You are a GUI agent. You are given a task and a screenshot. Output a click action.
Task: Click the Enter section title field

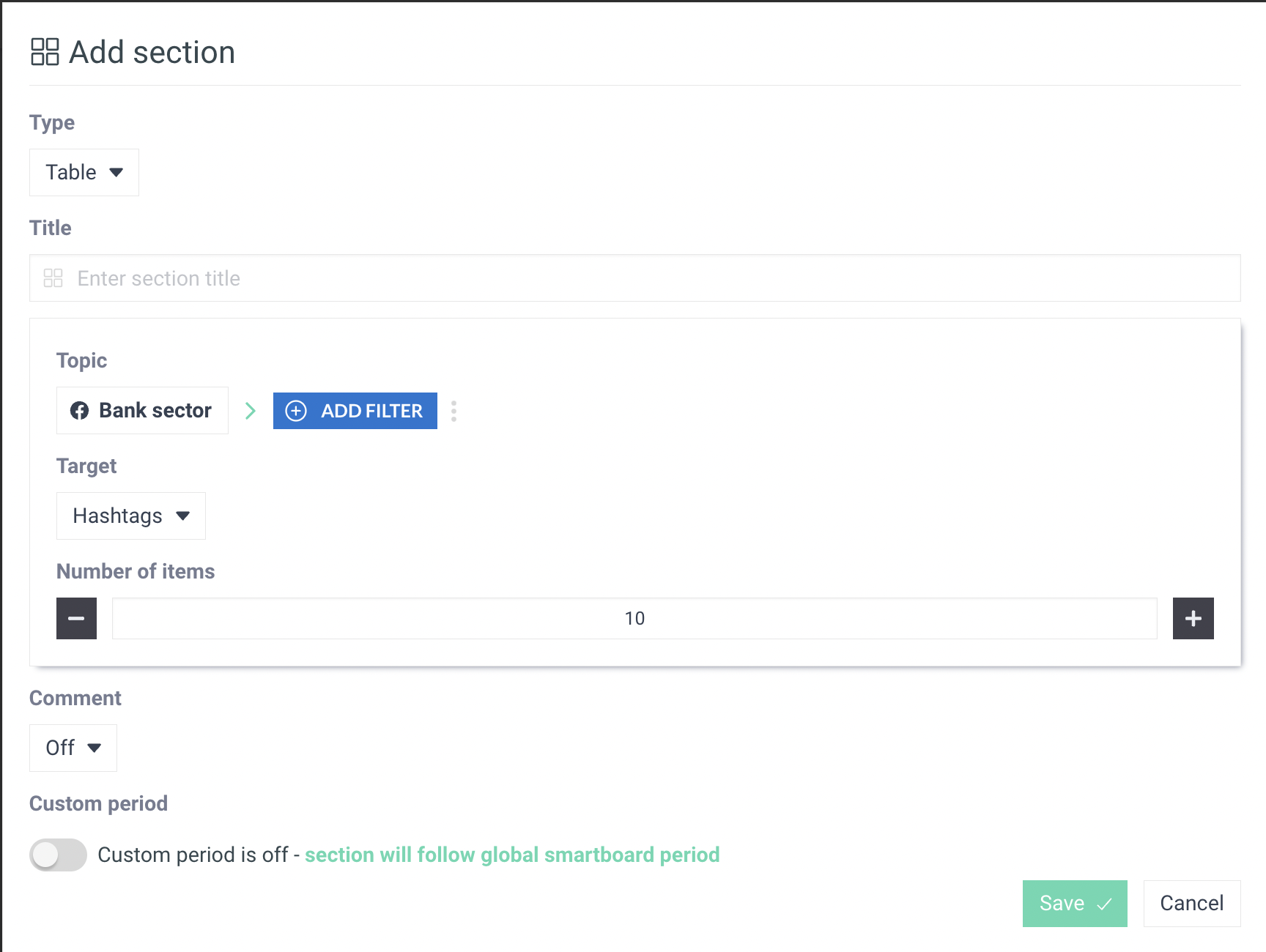(645, 278)
